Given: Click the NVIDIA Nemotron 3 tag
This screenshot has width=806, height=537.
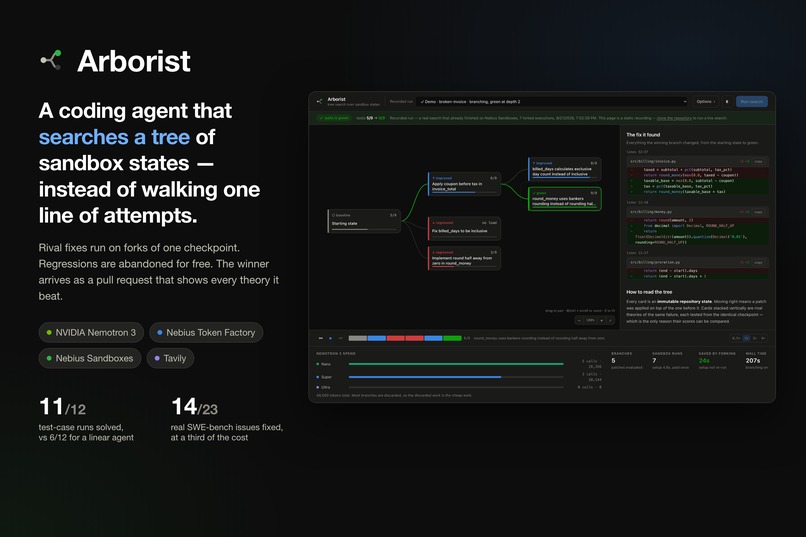Looking at the screenshot, I should [x=90, y=332].
